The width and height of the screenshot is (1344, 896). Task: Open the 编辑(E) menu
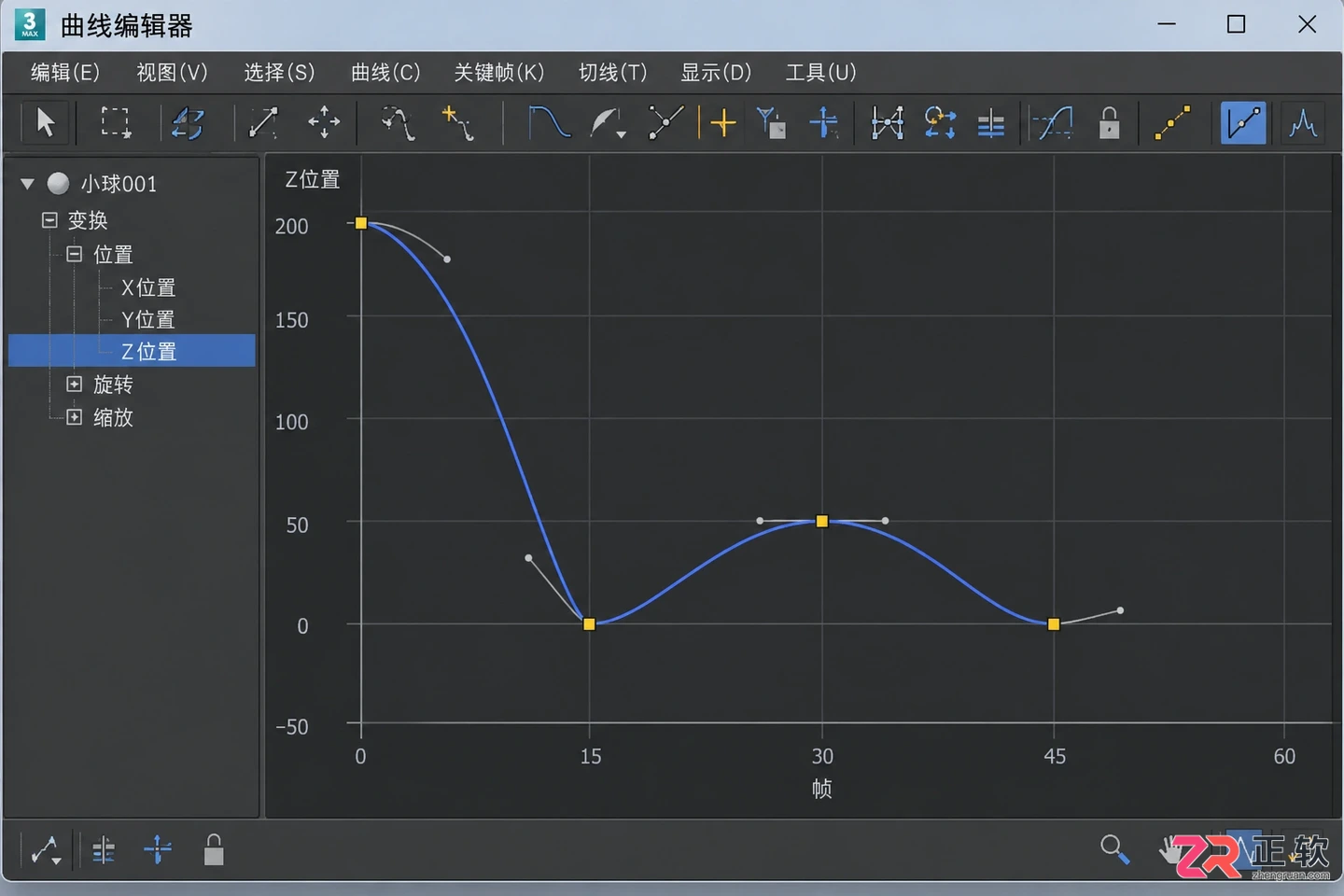tap(64, 73)
